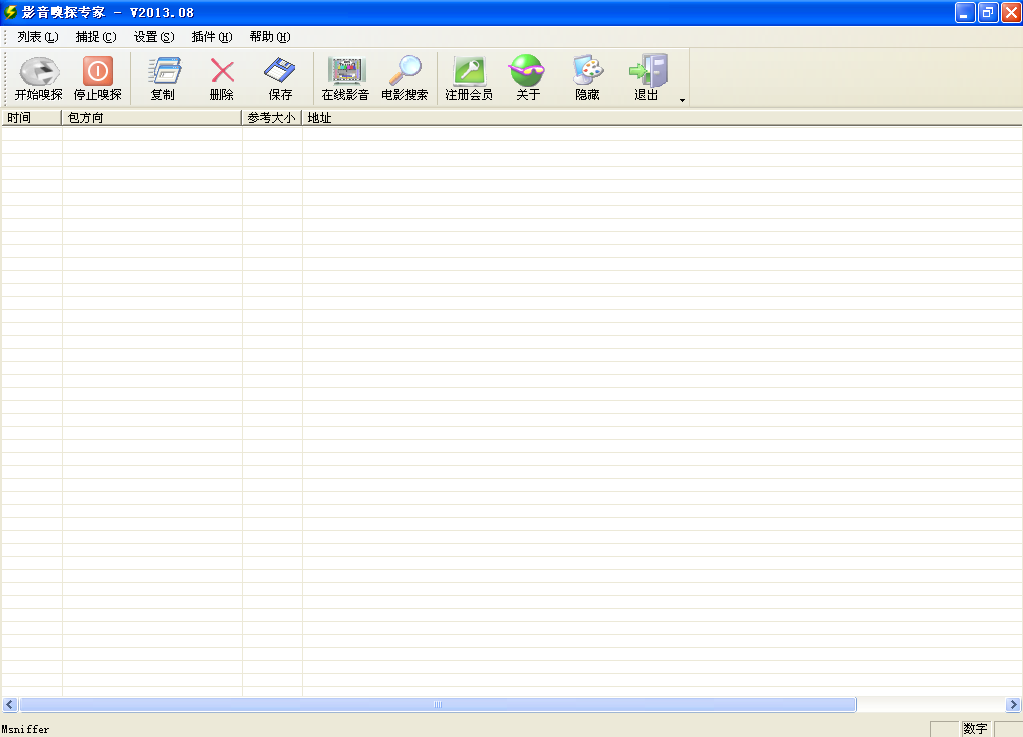Click the 删除 delete red X icon

click(222, 70)
